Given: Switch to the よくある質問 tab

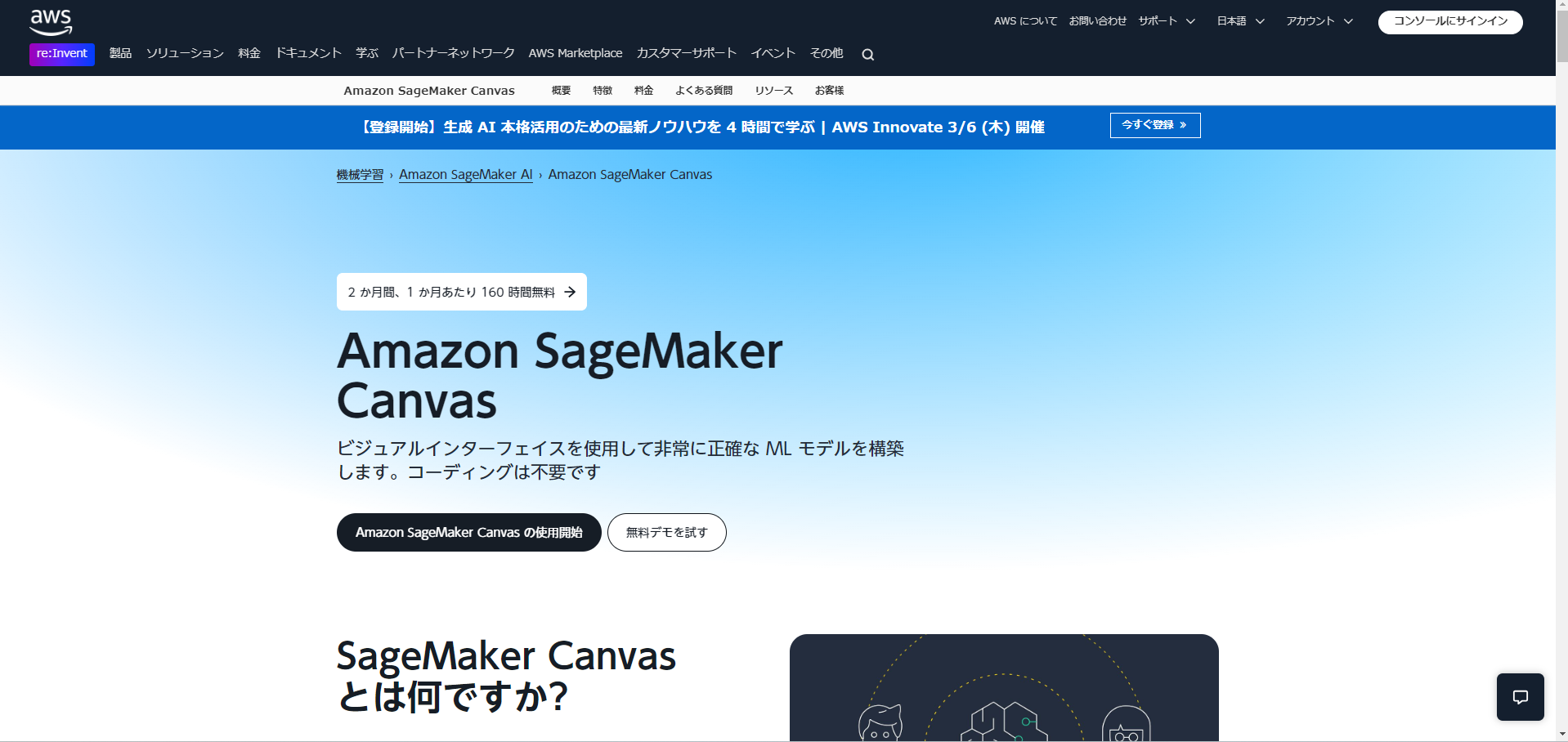Looking at the screenshot, I should click(704, 91).
